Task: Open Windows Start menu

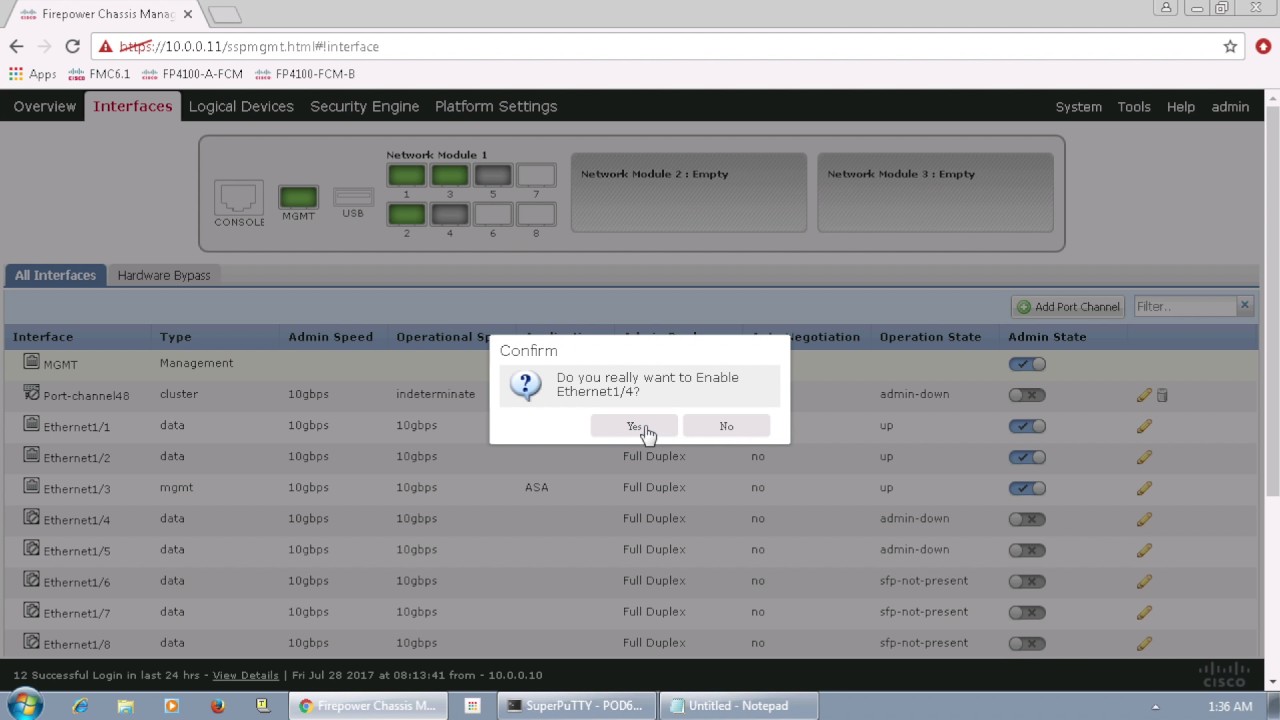Action: click(24, 705)
